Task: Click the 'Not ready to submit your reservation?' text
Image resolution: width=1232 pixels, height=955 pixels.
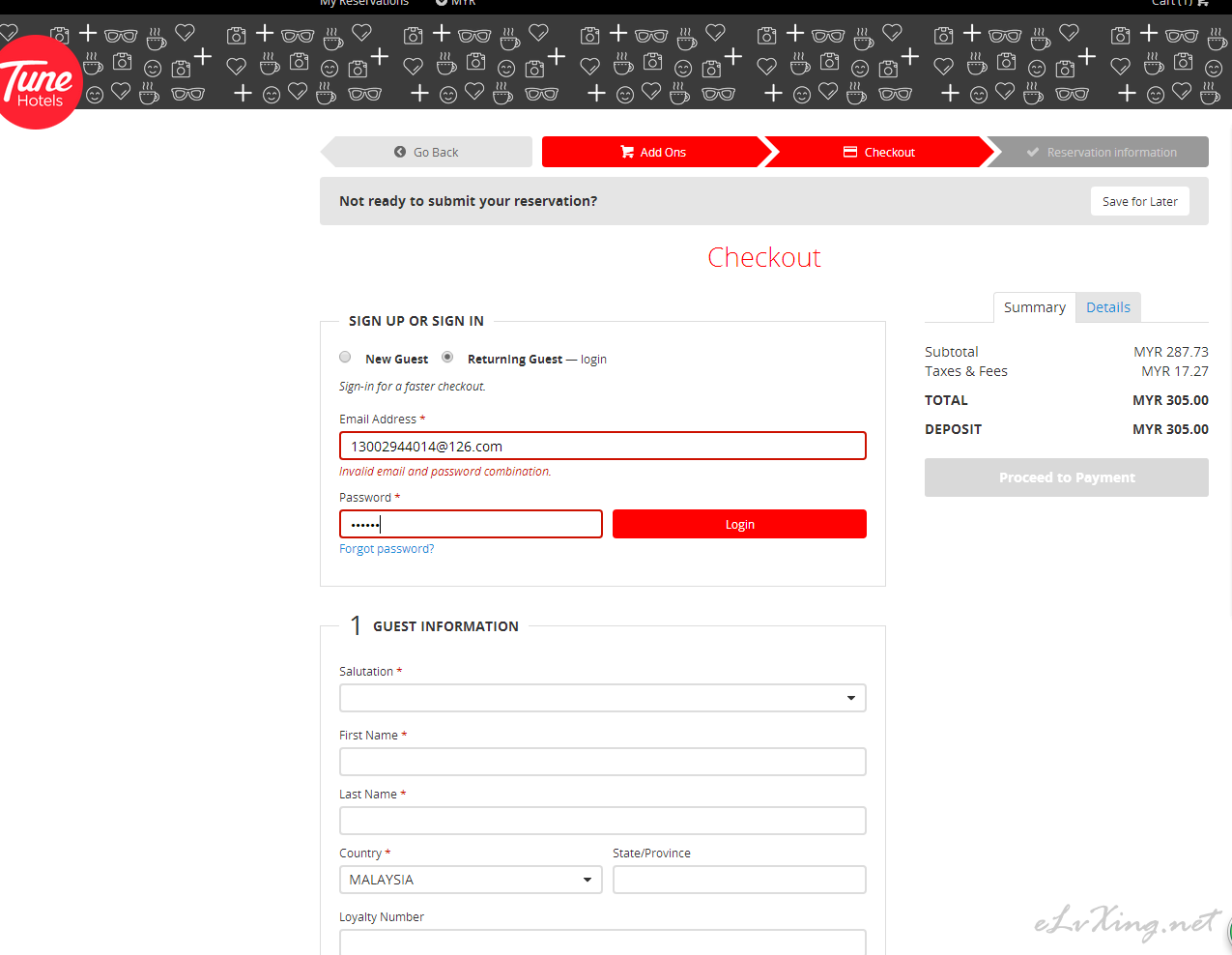Action: (x=469, y=201)
